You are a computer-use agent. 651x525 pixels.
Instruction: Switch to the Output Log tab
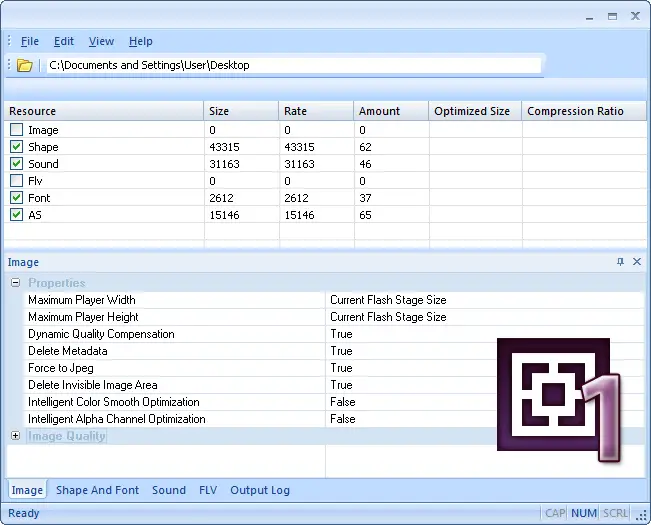pyautogui.click(x=260, y=490)
